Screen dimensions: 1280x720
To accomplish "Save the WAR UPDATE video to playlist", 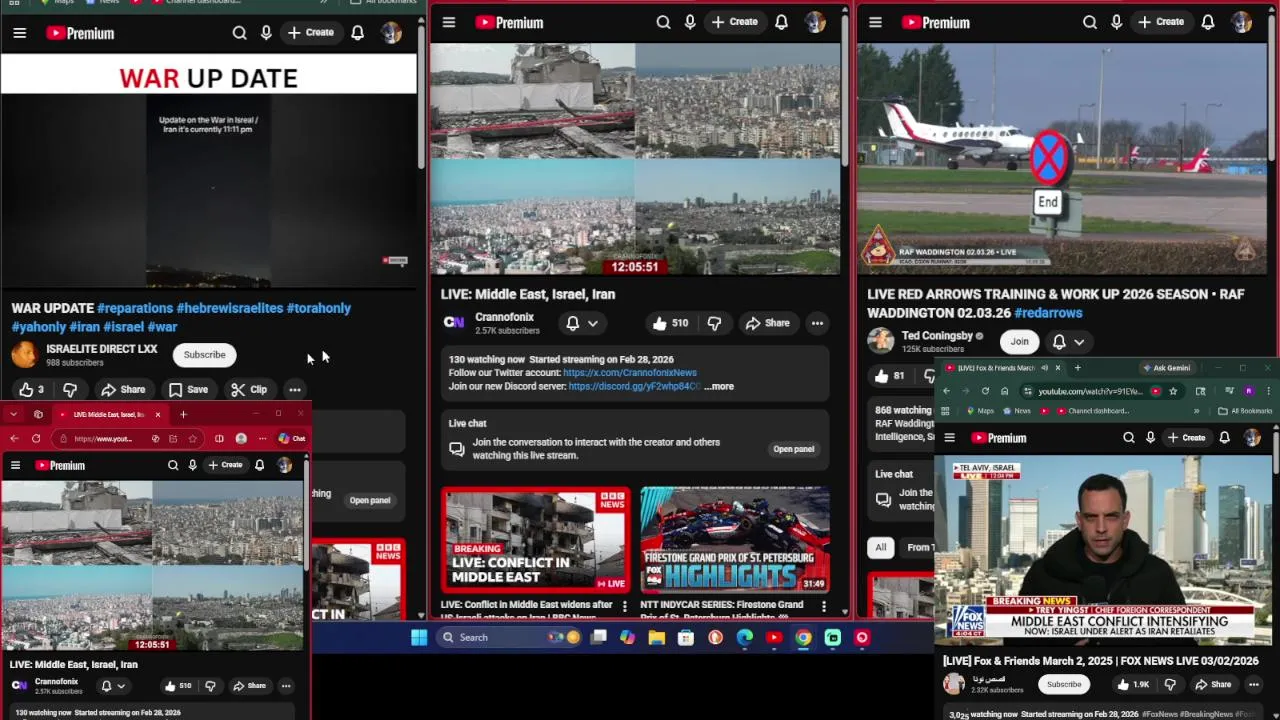I will (188, 389).
